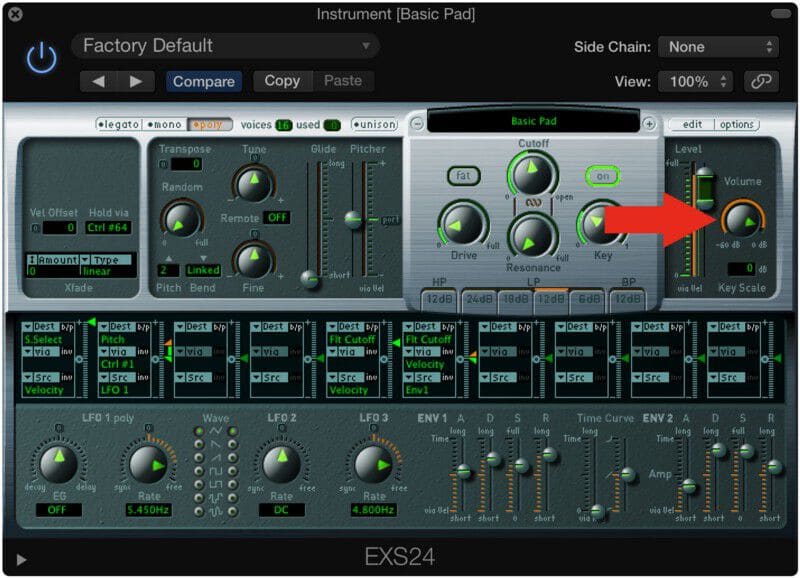The width and height of the screenshot is (800, 578).
Task: Toggle the fat filter button
Action: tap(463, 176)
